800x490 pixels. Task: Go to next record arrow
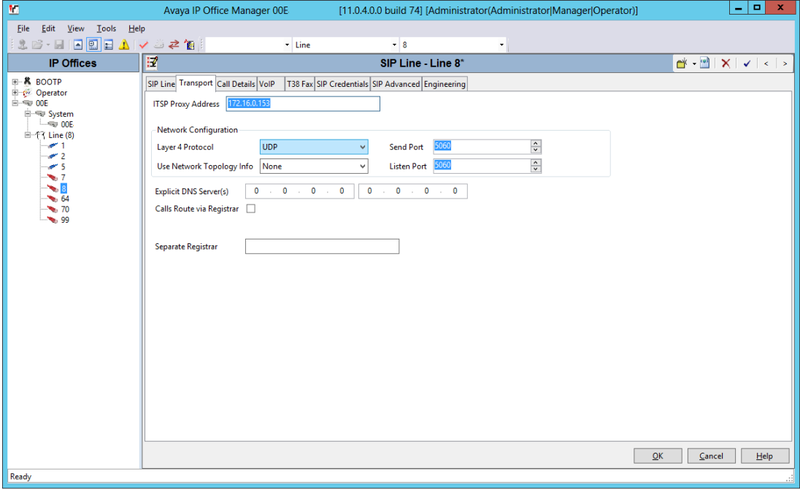785,63
